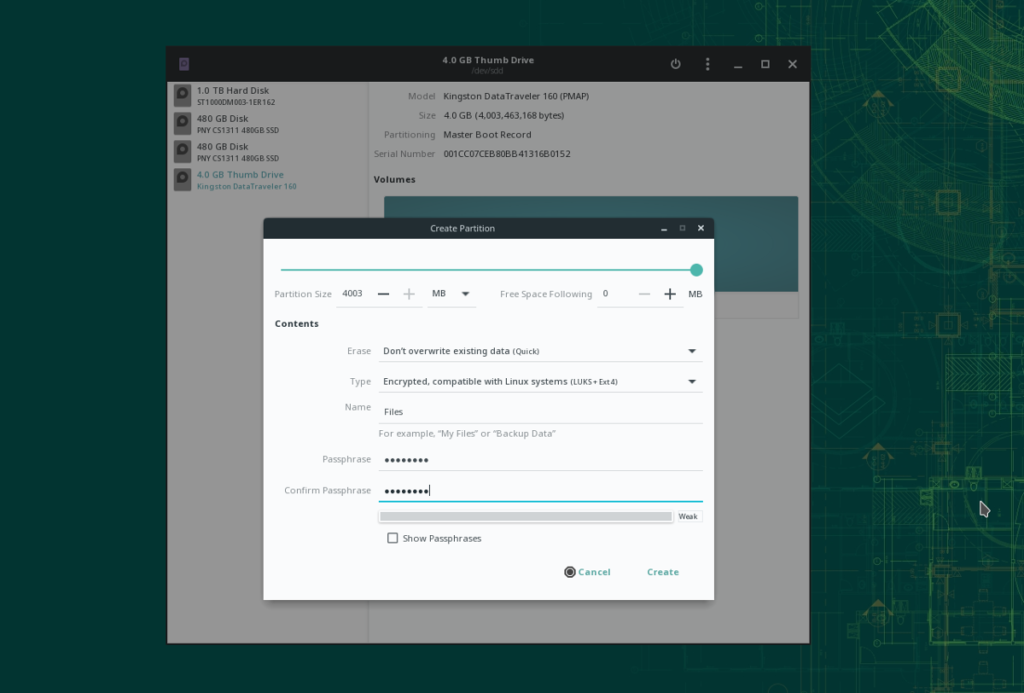Click the Disks app icon in the headerbar
The width and height of the screenshot is (1024, 693).
(184, 63)
